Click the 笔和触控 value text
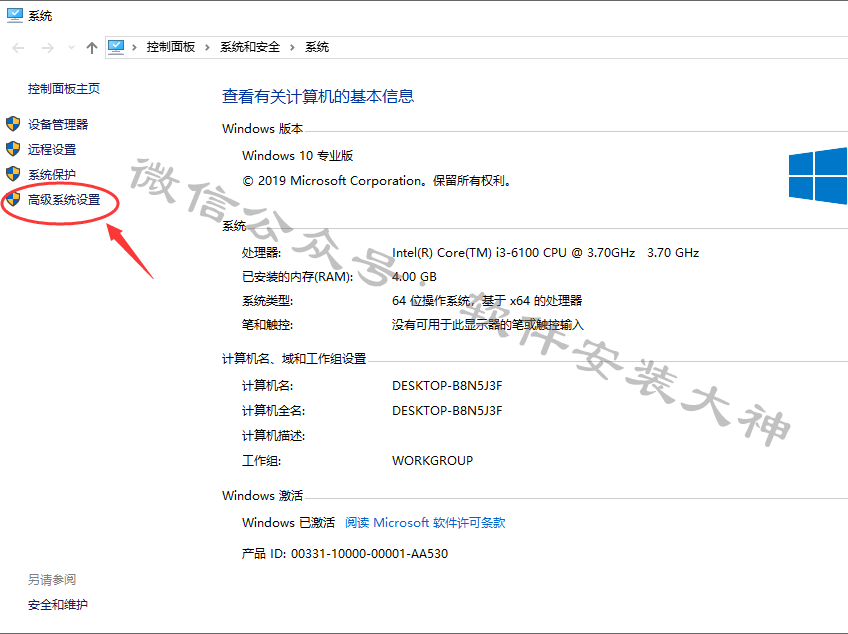Viewport: 848px width, 634px height. tap(488, 325)
